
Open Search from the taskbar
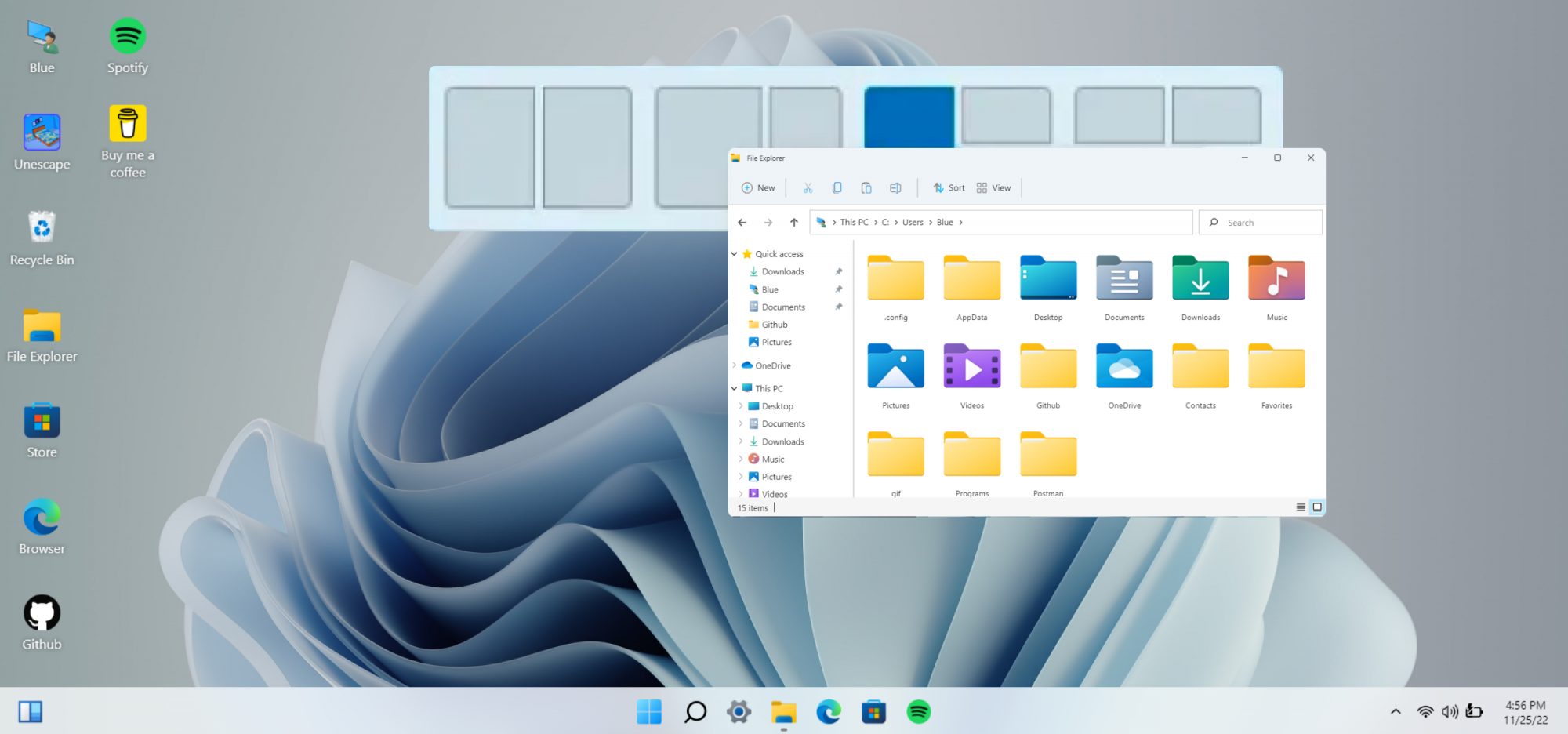[x=695, y=712]
